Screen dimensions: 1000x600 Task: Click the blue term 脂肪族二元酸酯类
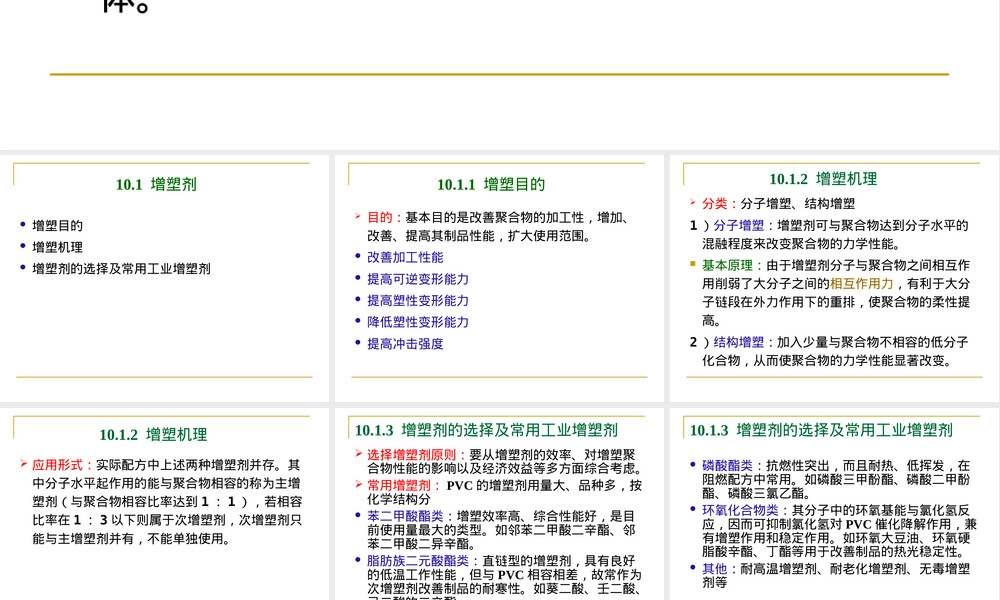[x=418, y=561]
